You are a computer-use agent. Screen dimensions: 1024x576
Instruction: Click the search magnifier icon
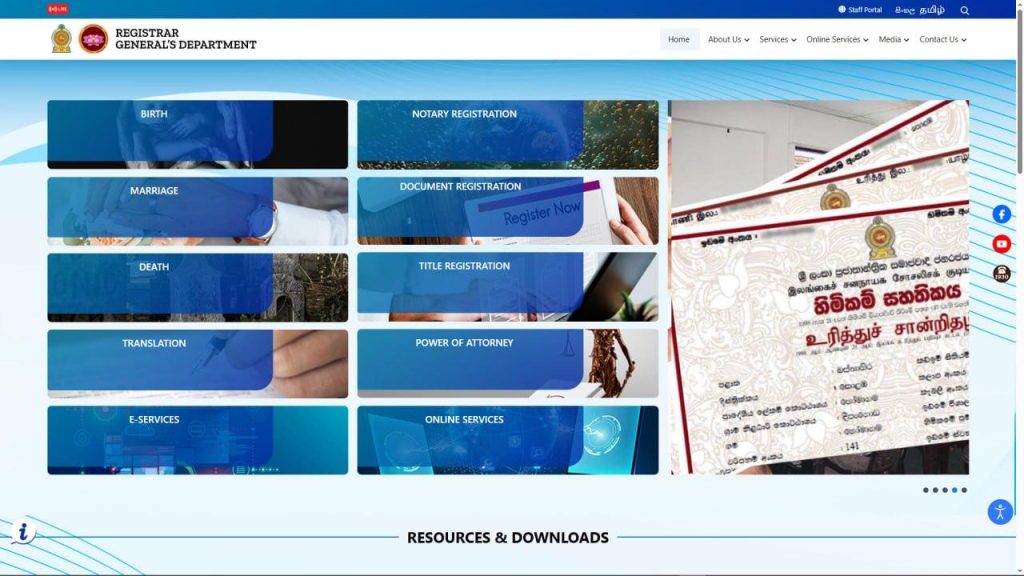[964, 10]
